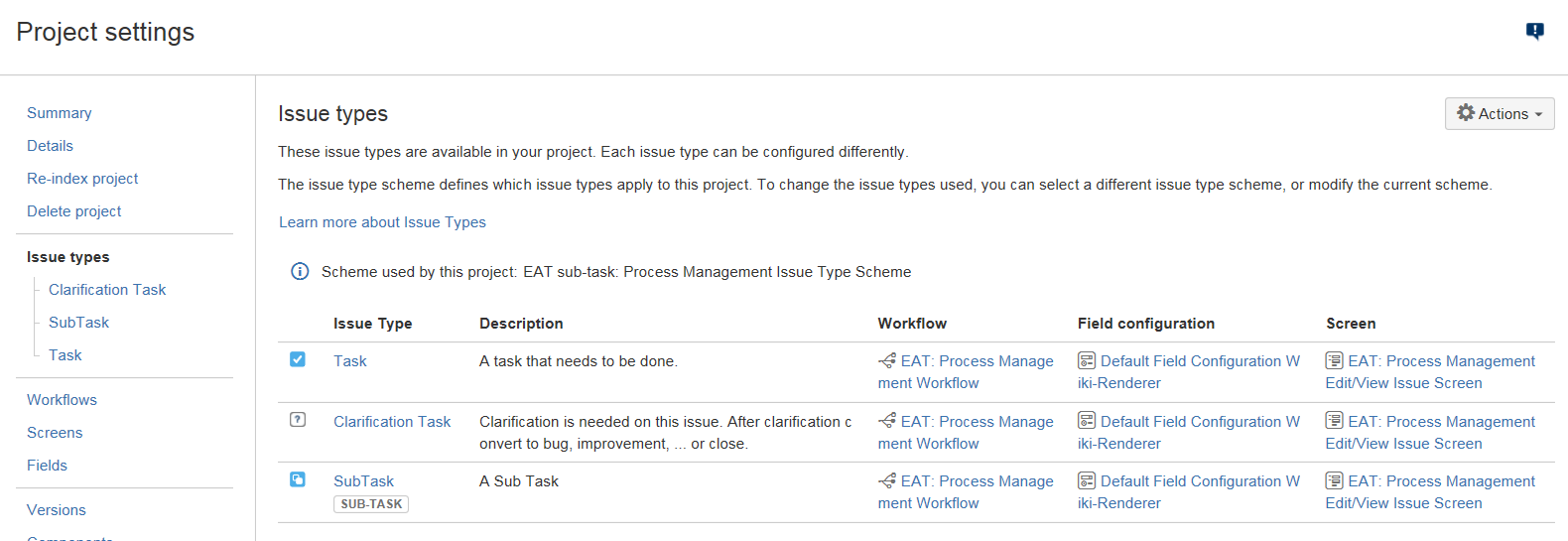Click the field configuration icon in Task row

click(1087, 361)
